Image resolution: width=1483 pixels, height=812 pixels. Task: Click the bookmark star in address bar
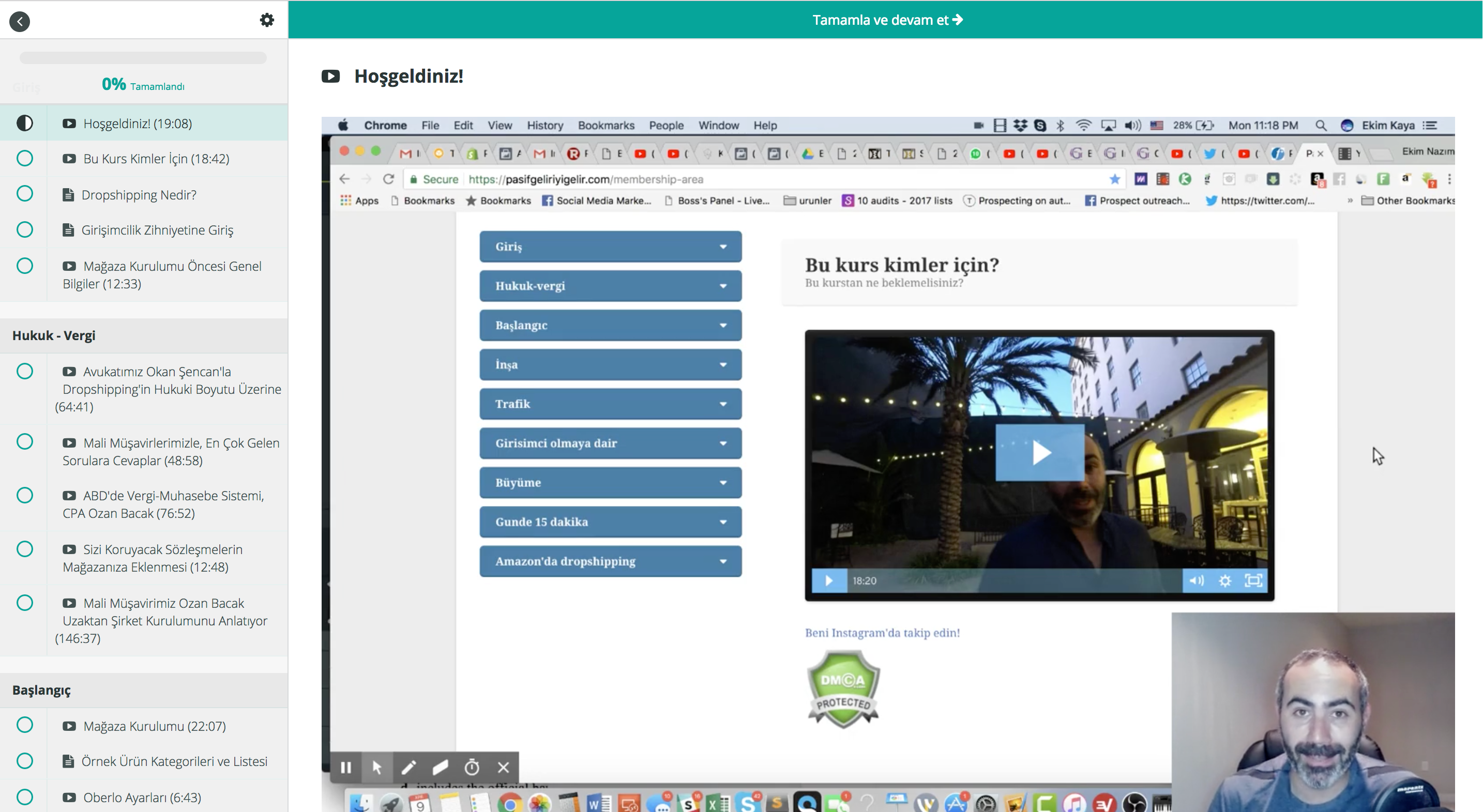click(x=1114, y=179)
